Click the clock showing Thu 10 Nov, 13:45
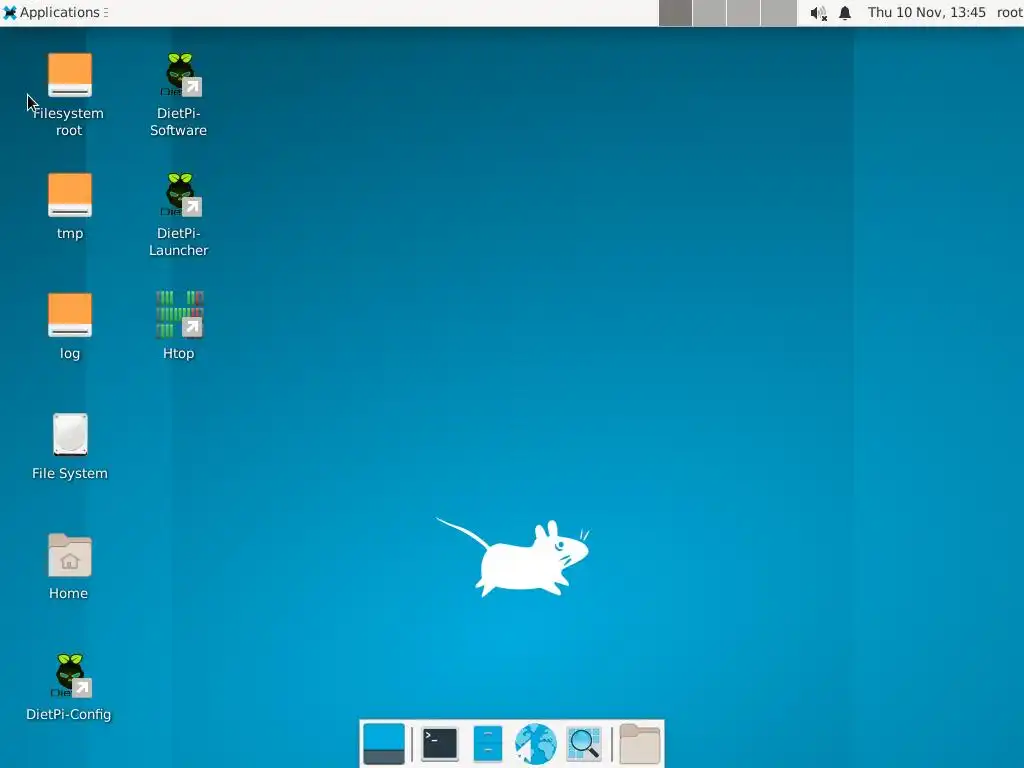The height and width of the screenshot is (768, 1024). (927, 12)
